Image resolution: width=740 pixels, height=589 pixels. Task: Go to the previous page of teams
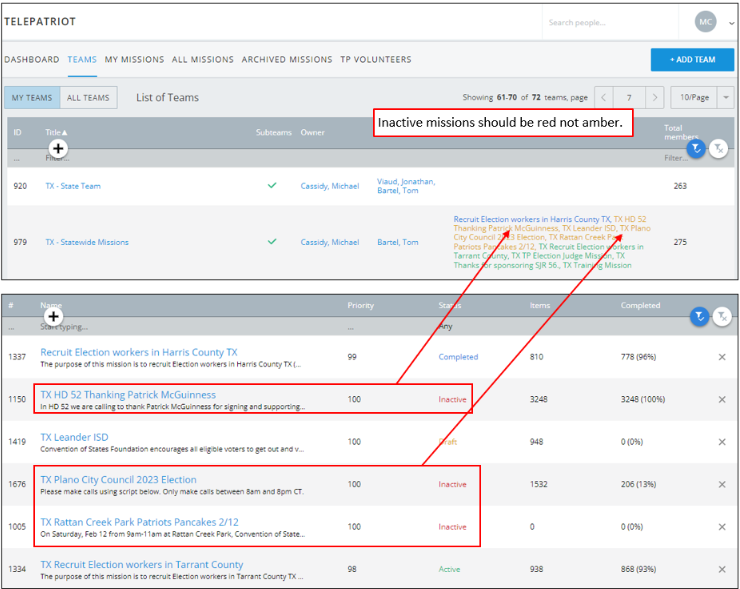click(x=604, y=98)
